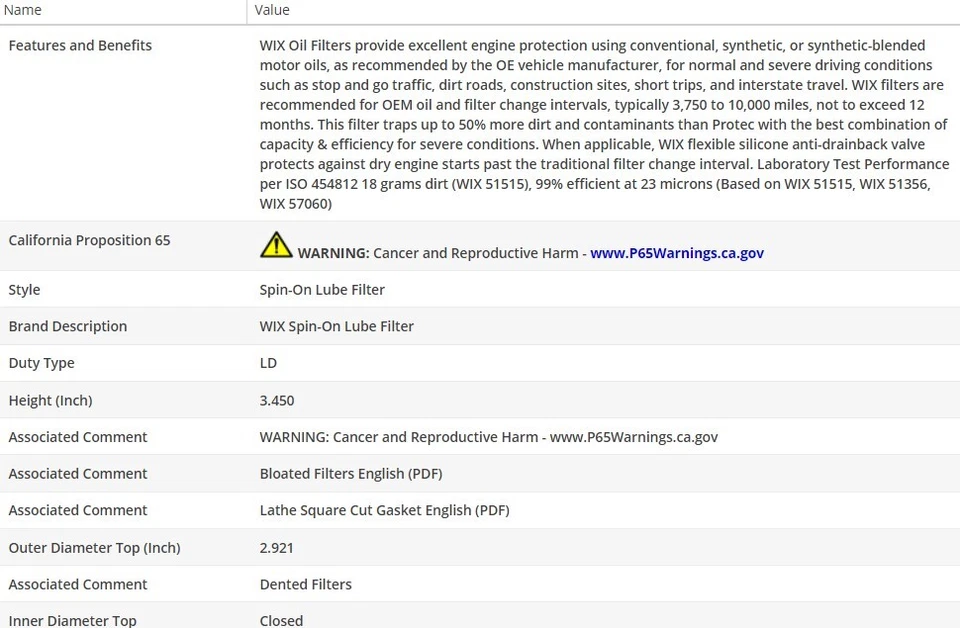Select the "LD" duty type value

click(x=268, y=363)
